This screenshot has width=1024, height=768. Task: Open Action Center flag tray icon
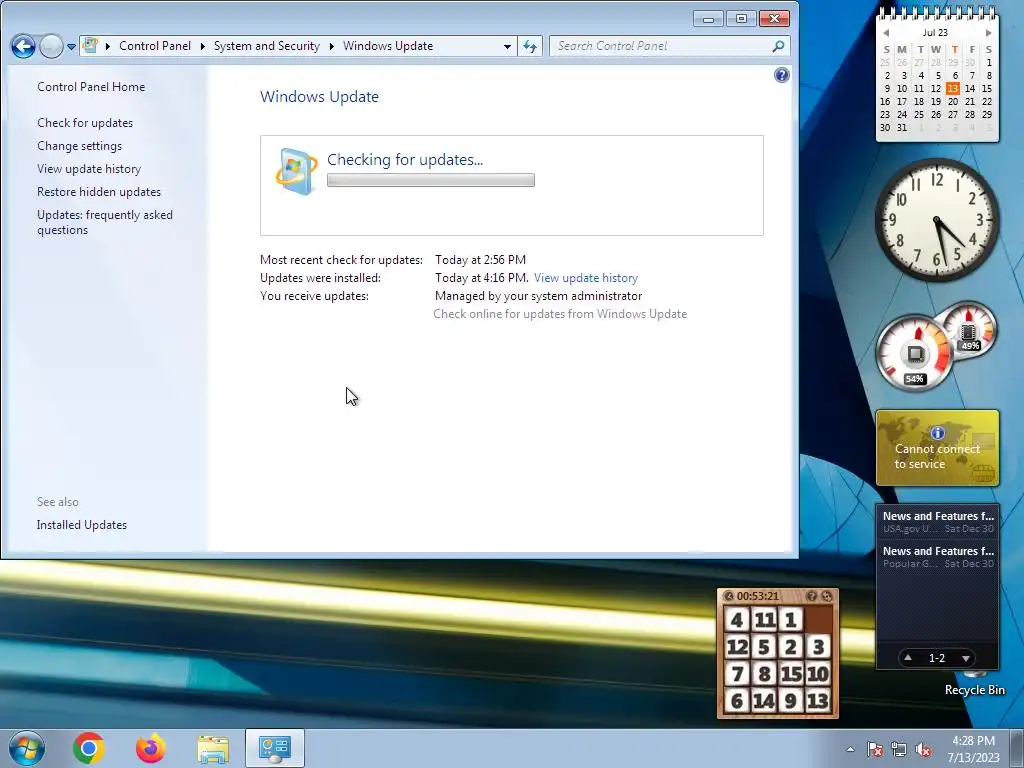click(x=875, y=750)
